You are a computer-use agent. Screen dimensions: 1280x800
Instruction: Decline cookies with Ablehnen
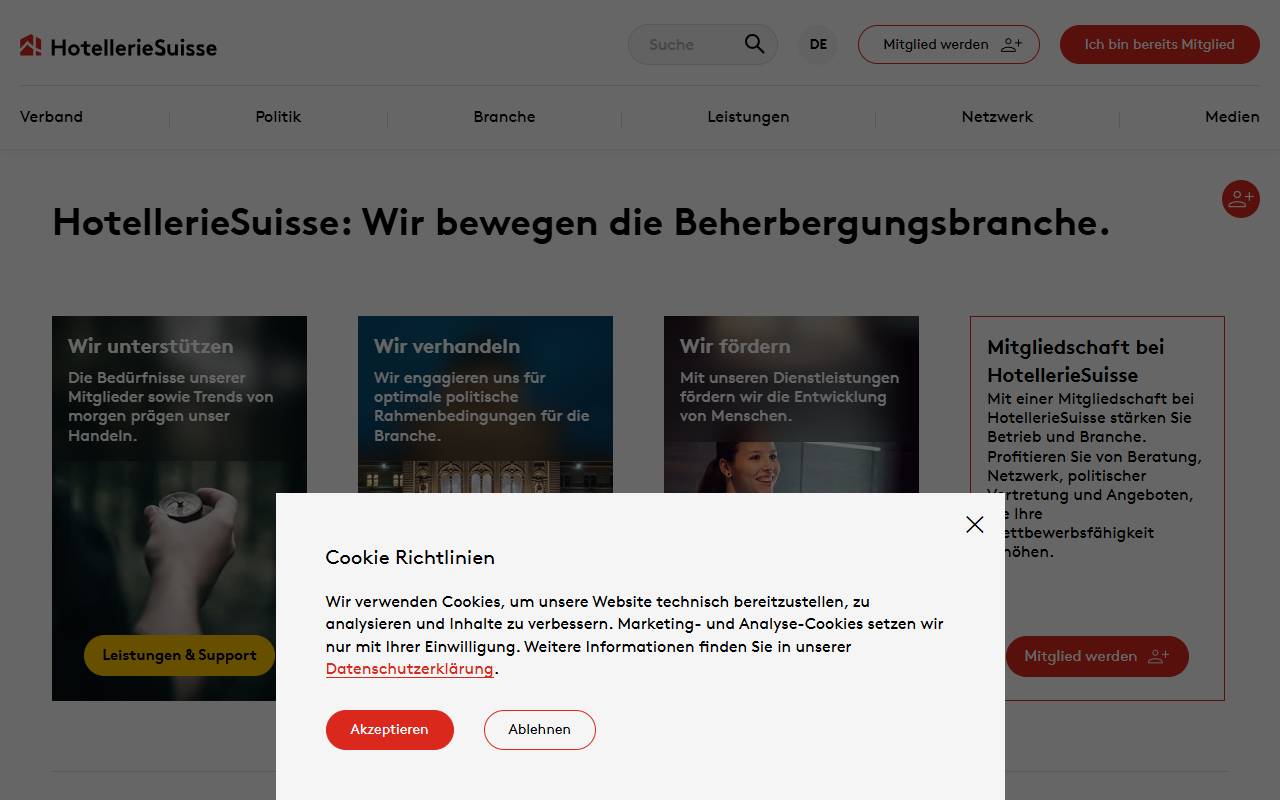pyautogui.click(x=540, y=730)
